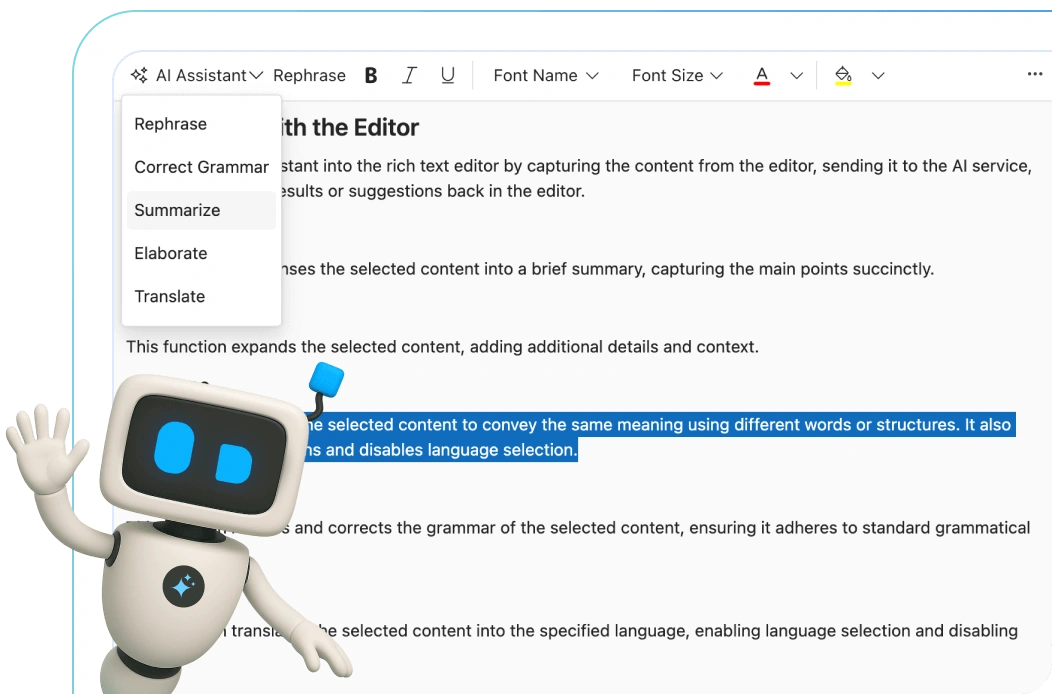Apply bold formatting with the B icon
Screen dimensions: 1052x694
pos(370,74)
